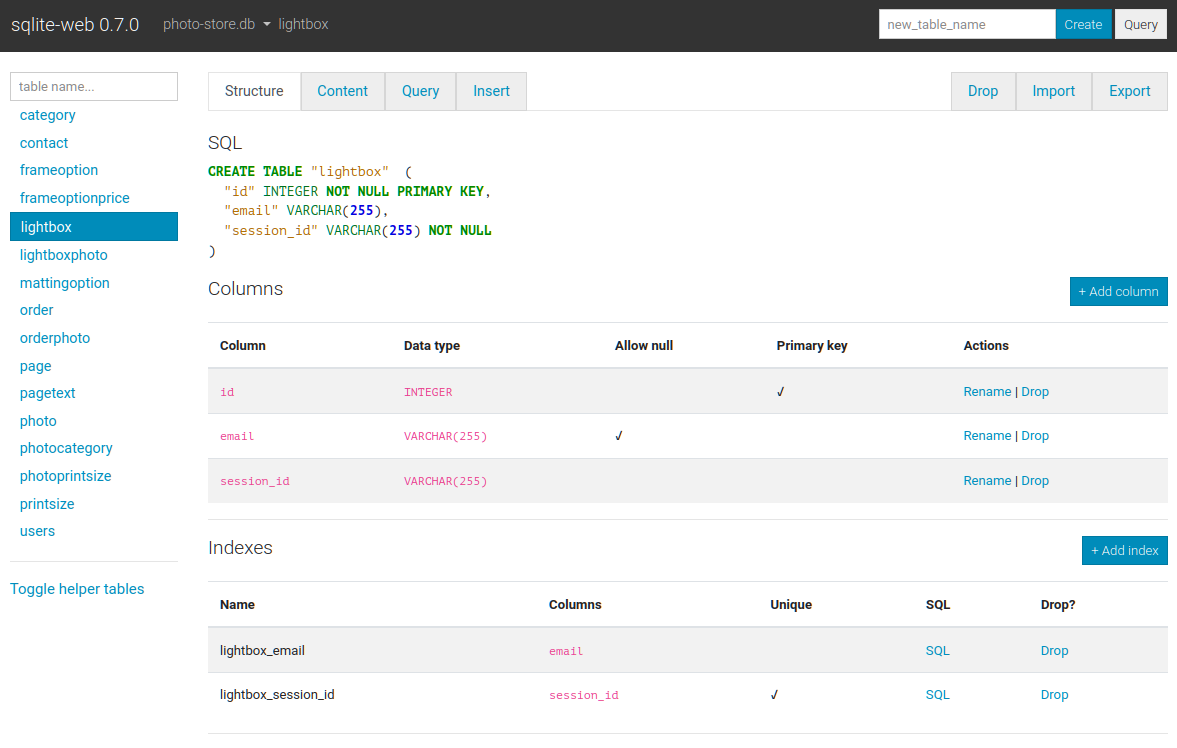Click the + Add index button
The width and height of the screenshot is (1177, 748).
tap(1124, 551)
